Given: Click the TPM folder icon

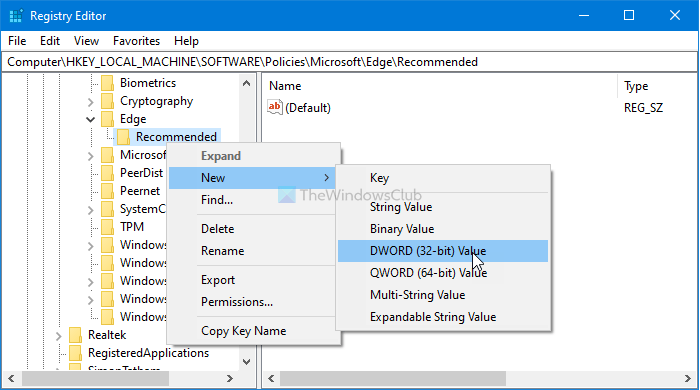Looking at the screenshot, I should coord(107,227).
